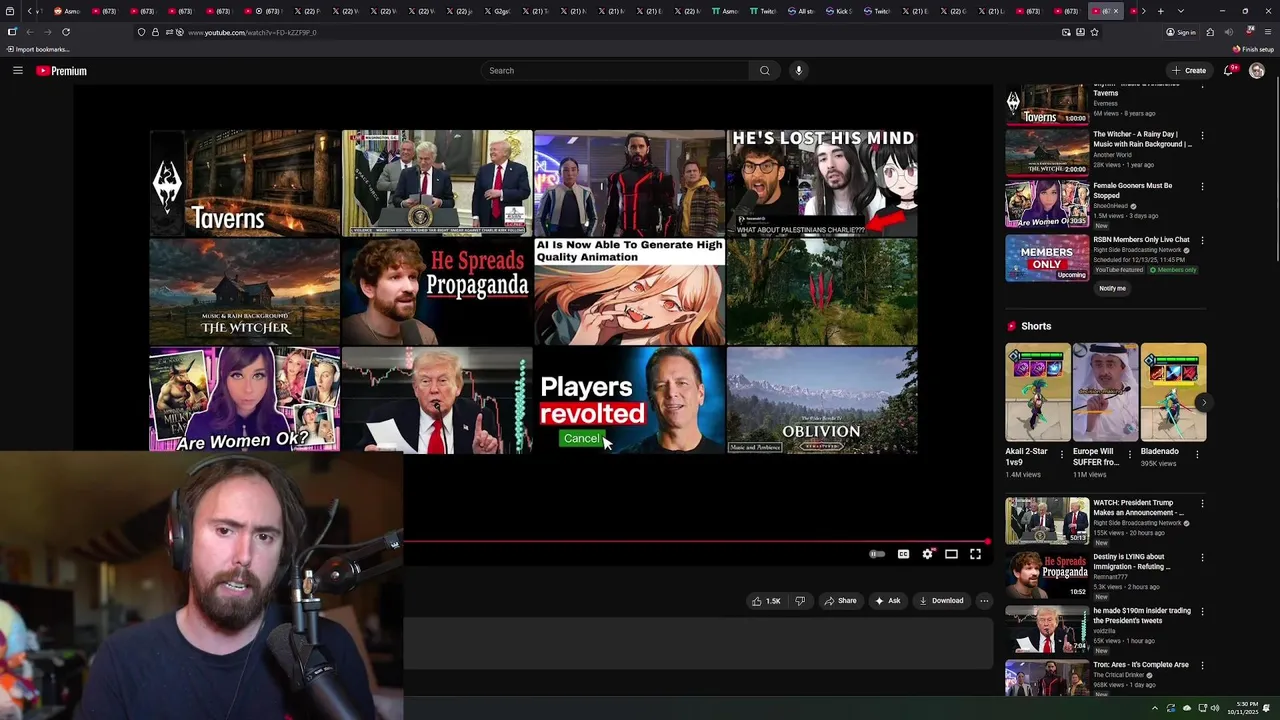Like the video with 1.5K likes

click(x=766, y=601)
